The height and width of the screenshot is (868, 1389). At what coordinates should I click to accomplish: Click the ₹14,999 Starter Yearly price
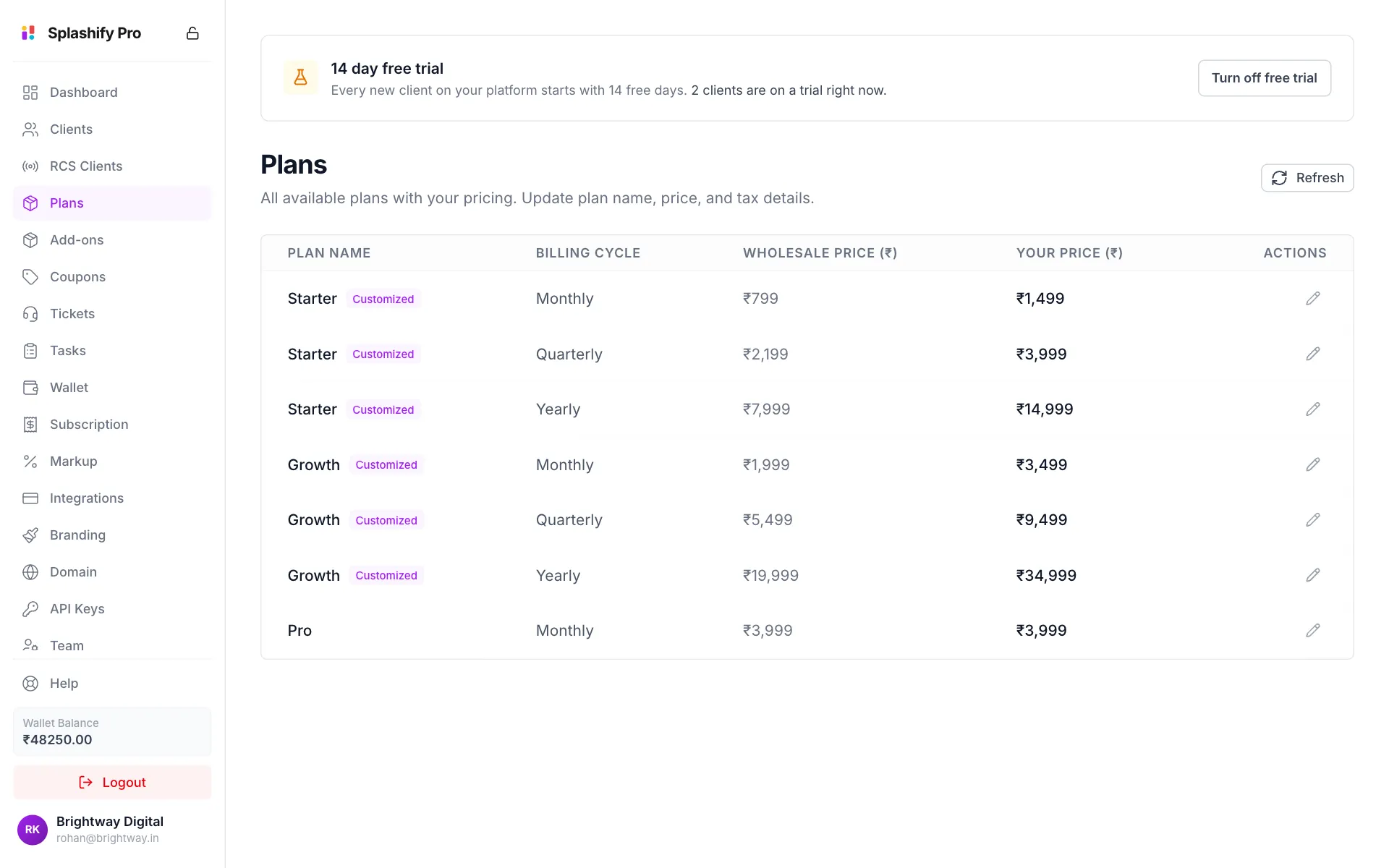(1045, 409)
